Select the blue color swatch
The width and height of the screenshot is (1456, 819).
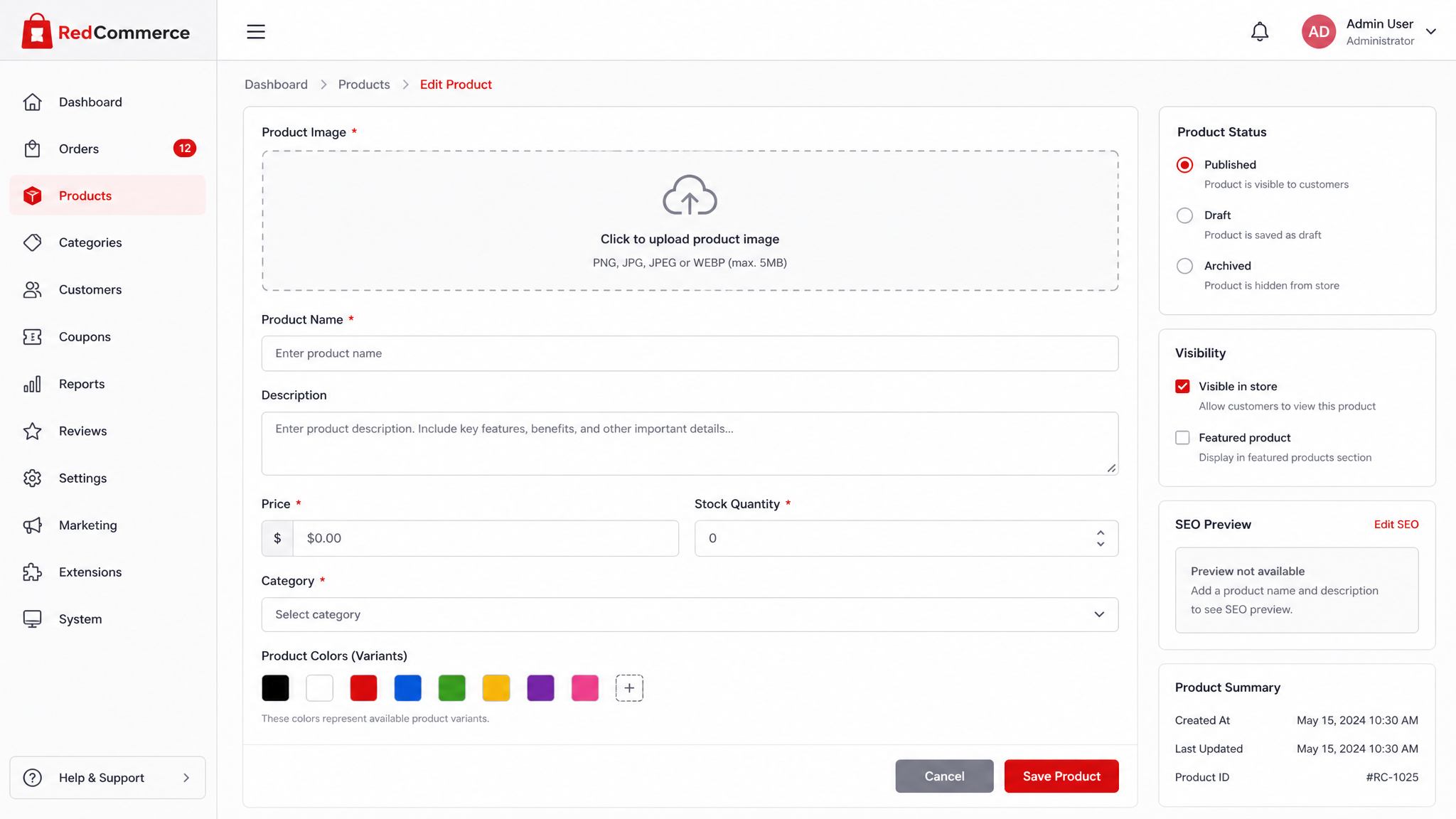407,688
